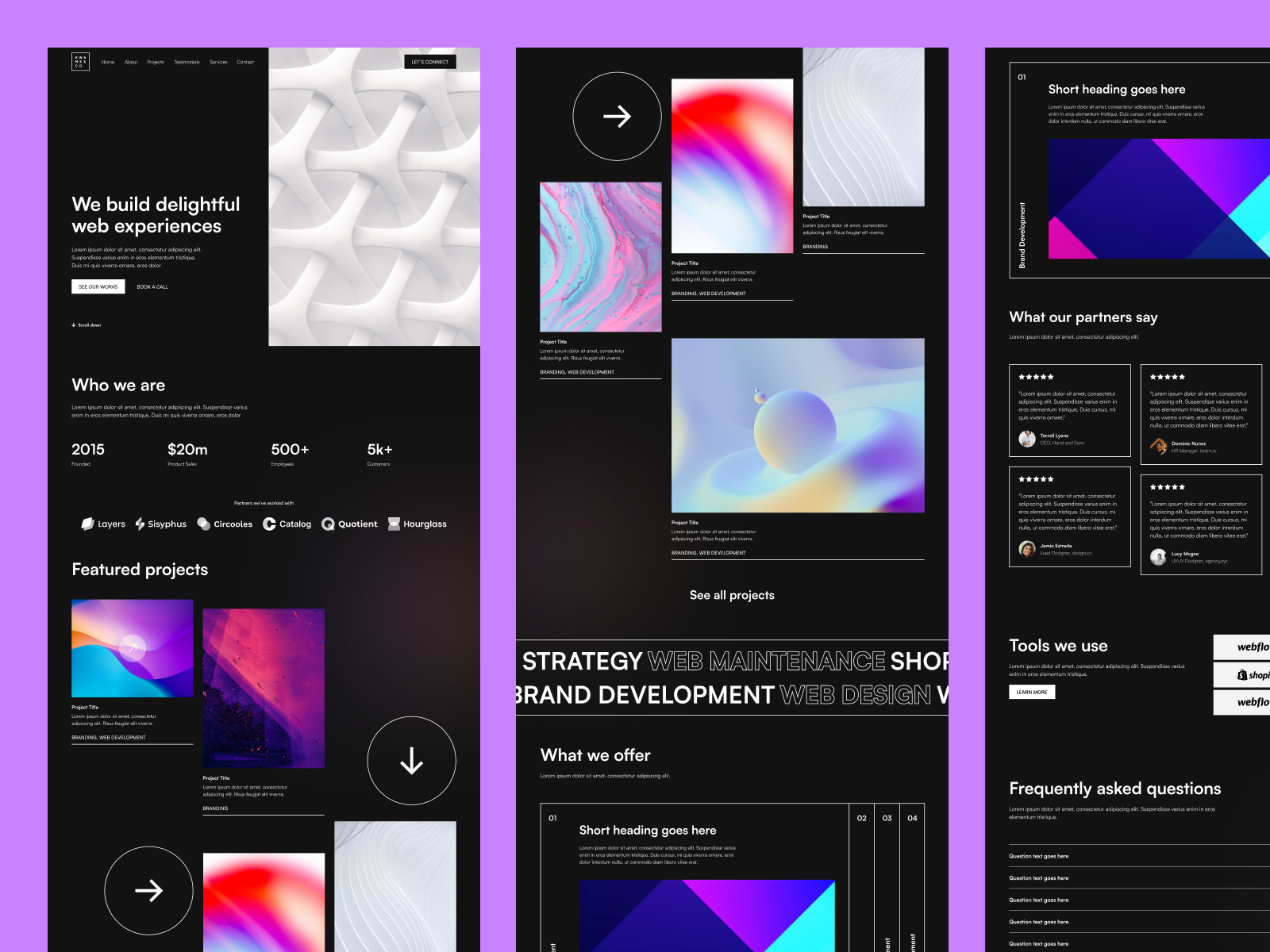Image resolution: width=1270 pixels, height=952 pixels.
Task: Select Testimonials in the top navigation
Action: pos(187,62)
